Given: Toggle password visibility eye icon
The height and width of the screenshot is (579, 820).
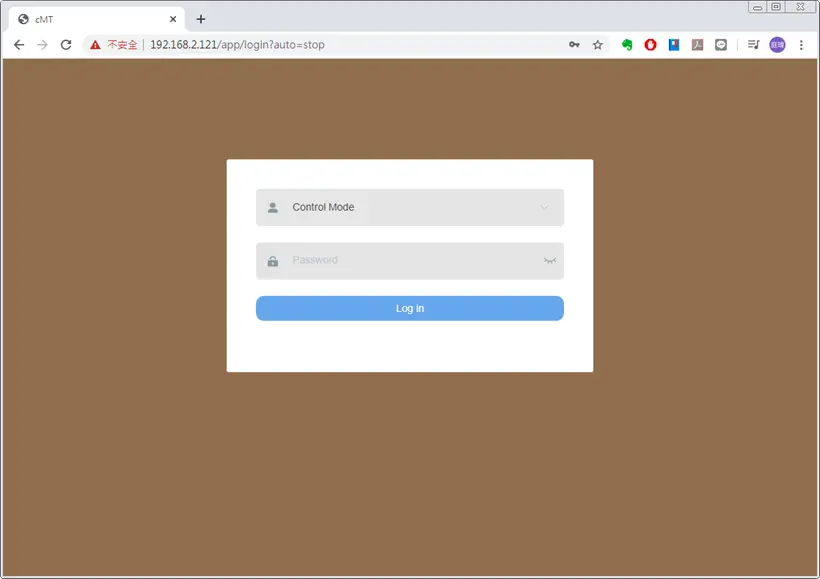Looking at the screenshot, I should [550, 260].
